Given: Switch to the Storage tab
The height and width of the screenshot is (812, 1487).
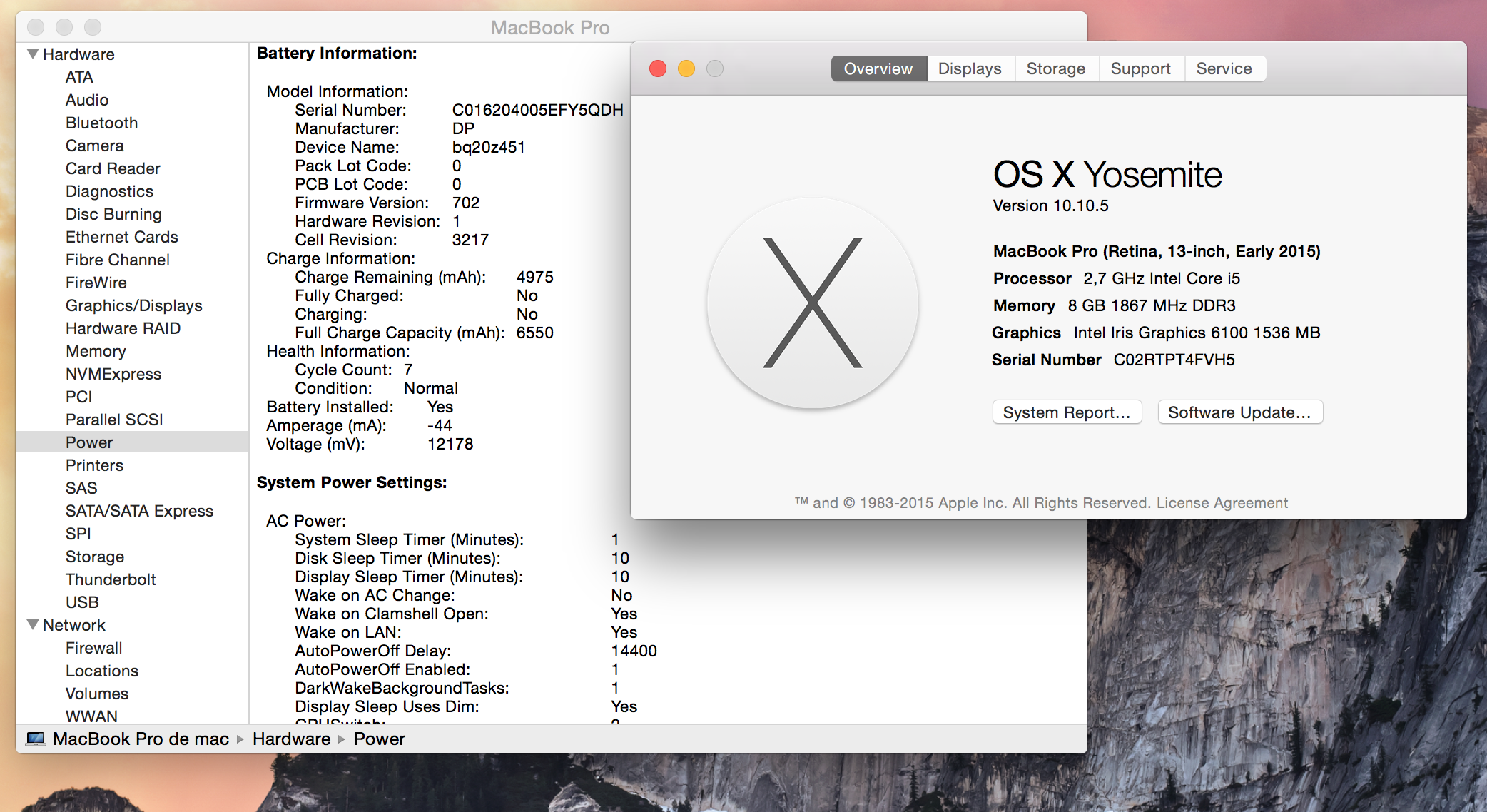Looking at the screenshot, I should coord(1056,68).
